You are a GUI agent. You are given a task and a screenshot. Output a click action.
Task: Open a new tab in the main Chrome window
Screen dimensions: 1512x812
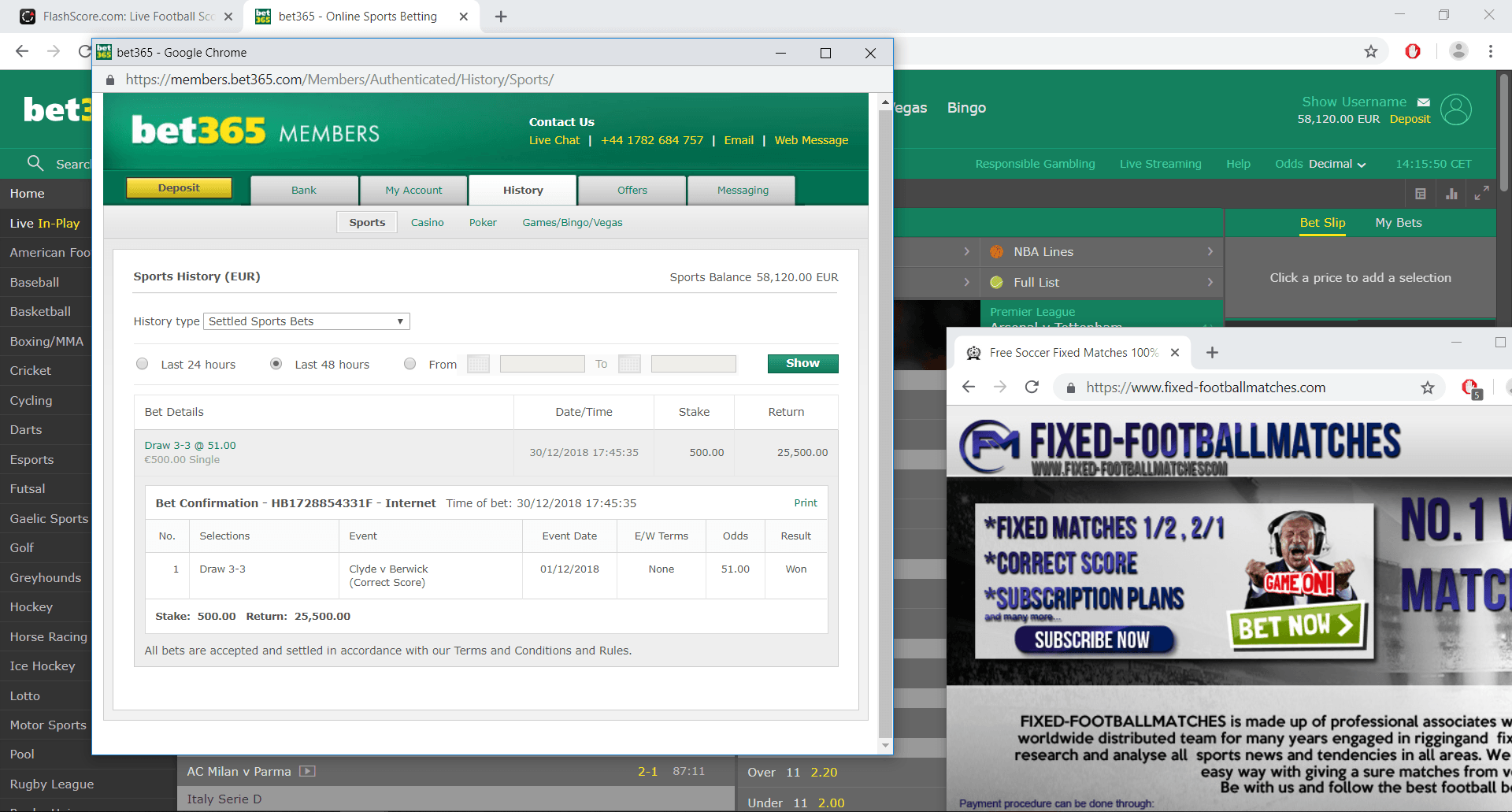tap(501, 17)
